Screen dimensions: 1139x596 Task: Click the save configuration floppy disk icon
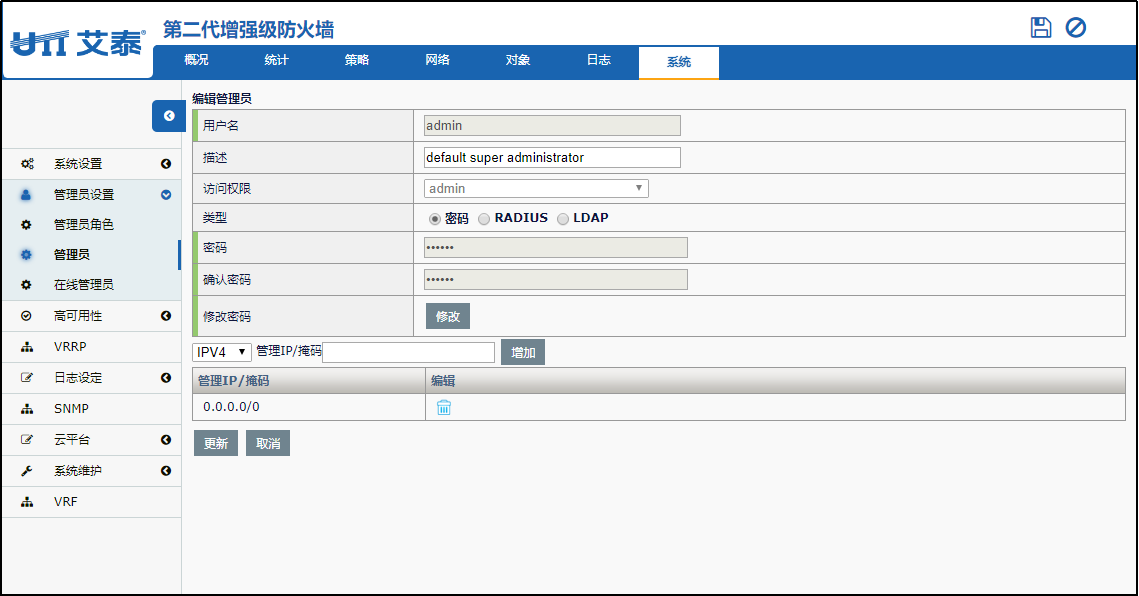1040,28
